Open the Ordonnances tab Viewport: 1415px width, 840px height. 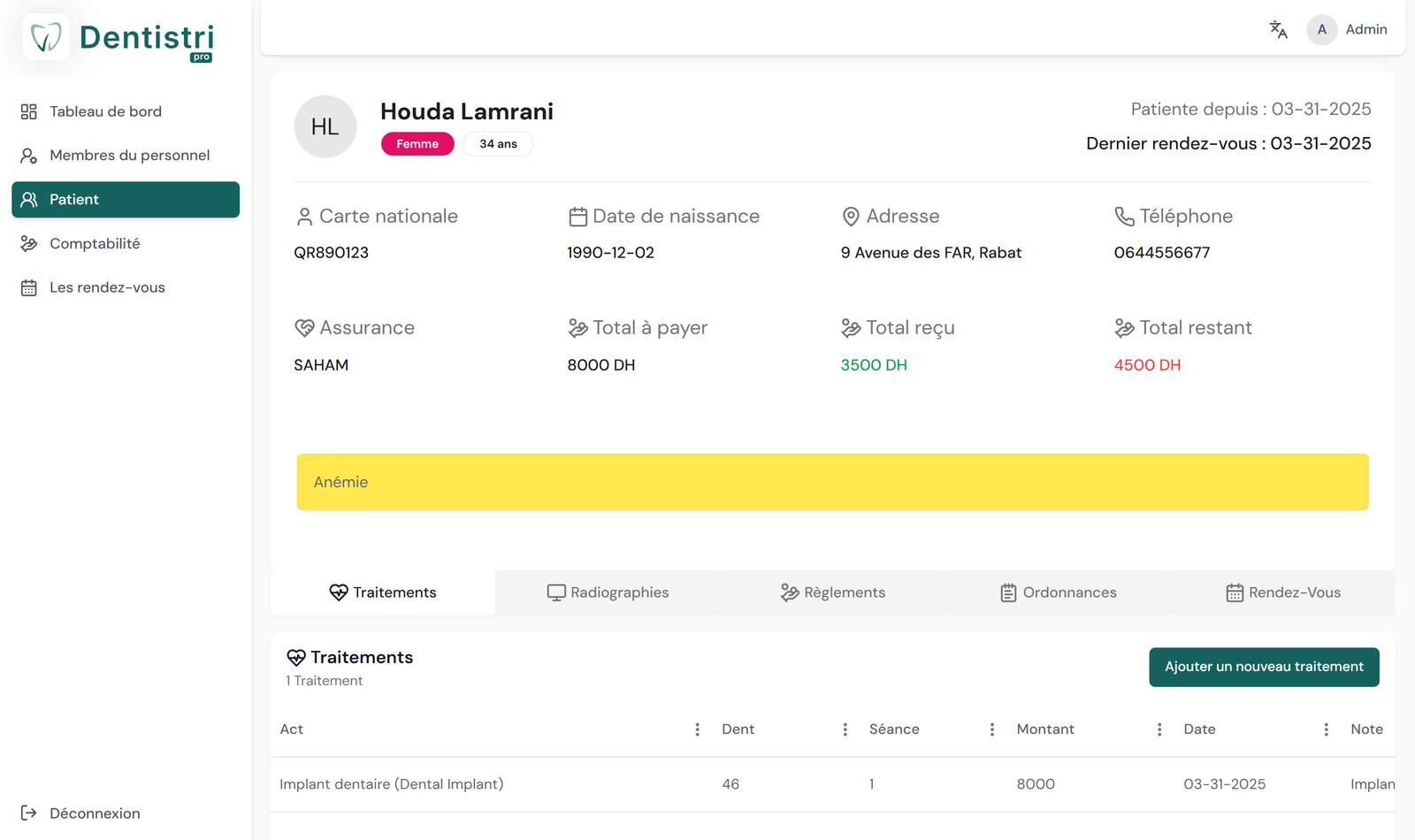click(x=1058, y=592)
